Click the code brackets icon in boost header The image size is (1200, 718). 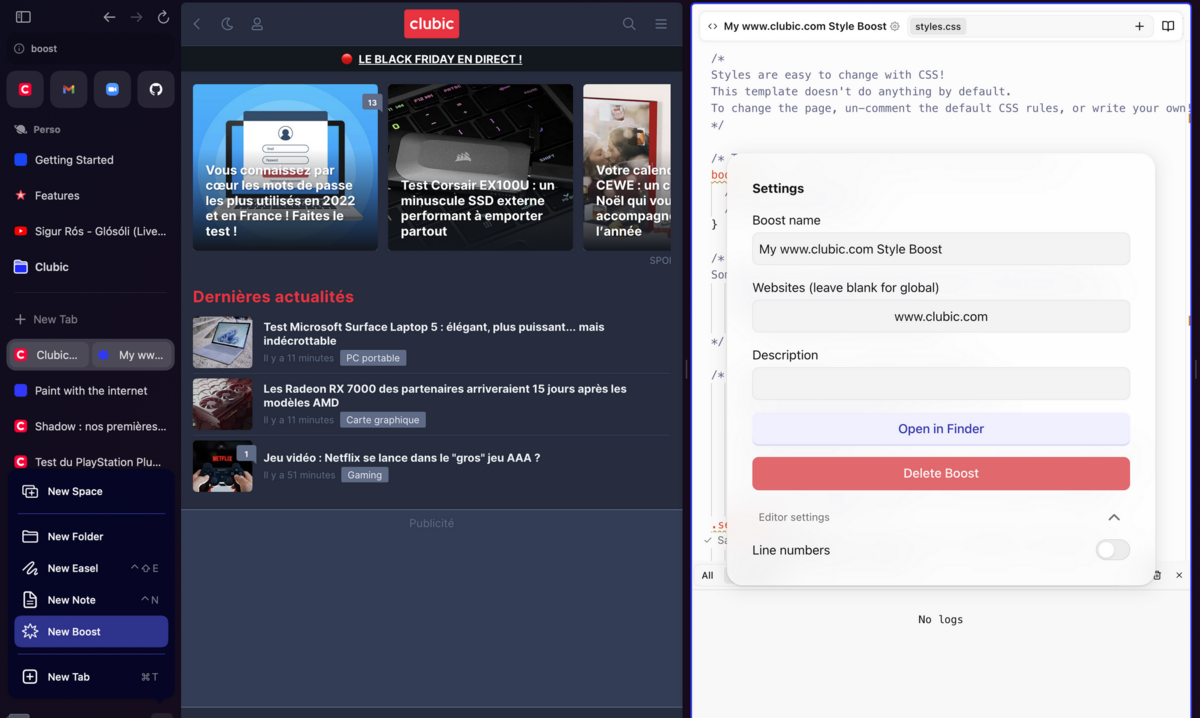coord(712,26)
